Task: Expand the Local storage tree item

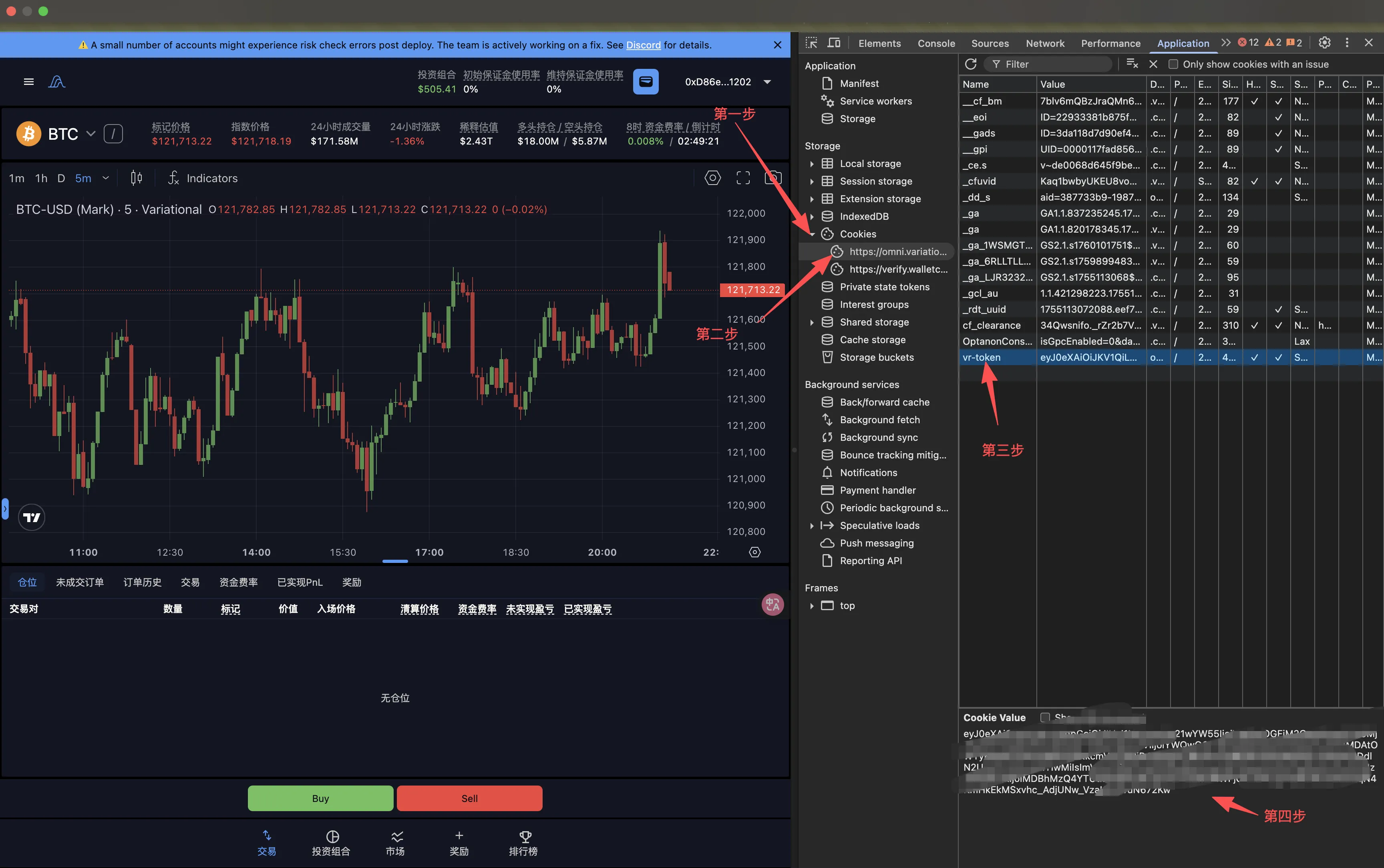Action: (x=812, y=164)
